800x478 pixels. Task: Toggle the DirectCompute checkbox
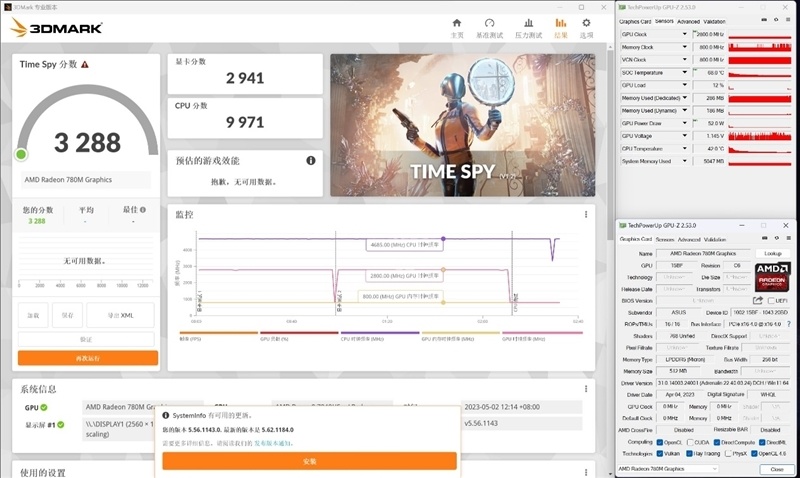click(x=717, y=442)
